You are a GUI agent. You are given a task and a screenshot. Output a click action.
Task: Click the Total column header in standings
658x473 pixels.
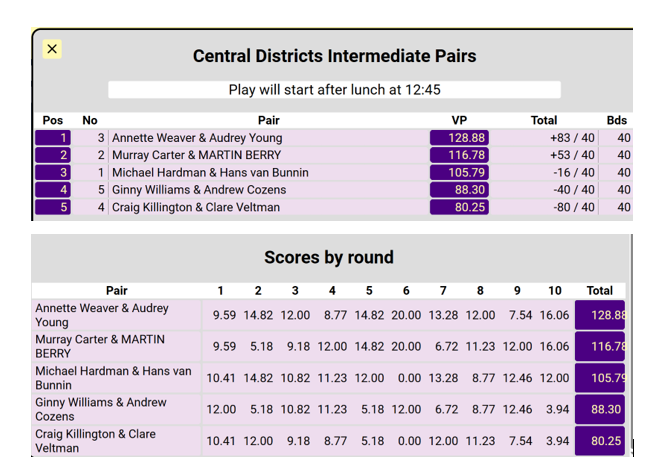[x=544, y=120]
